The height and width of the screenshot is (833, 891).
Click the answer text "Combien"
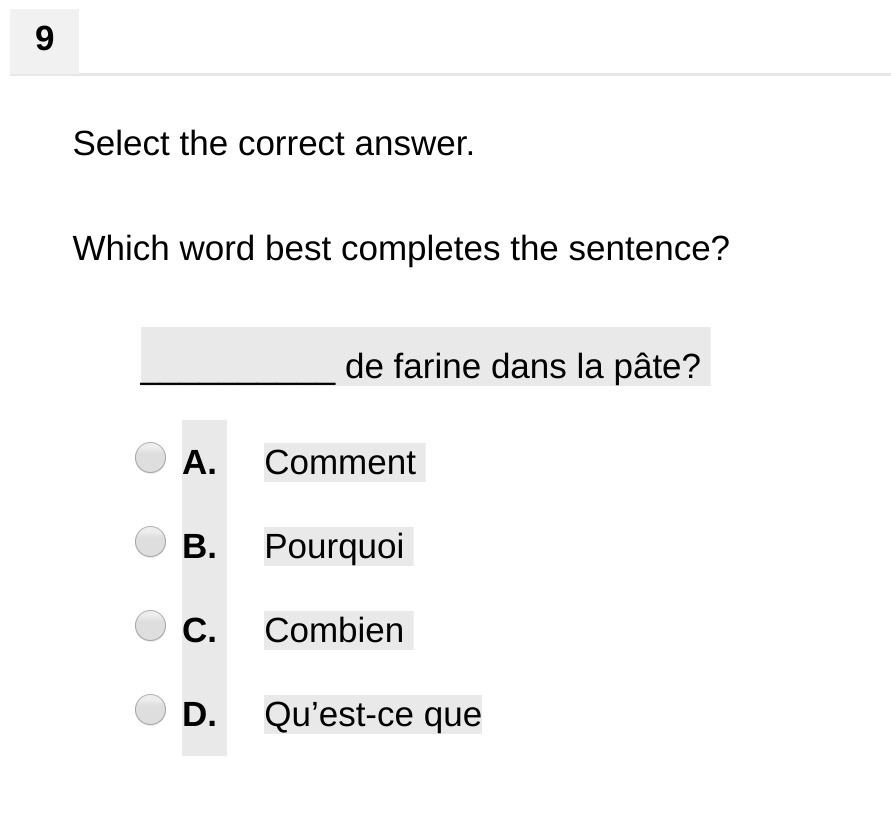coord(334,631)
